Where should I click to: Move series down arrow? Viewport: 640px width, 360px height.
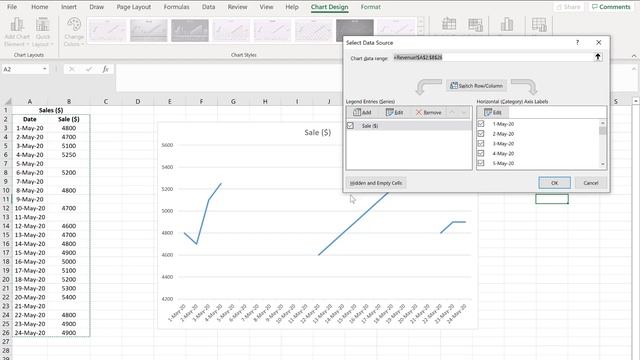(464, 112)
